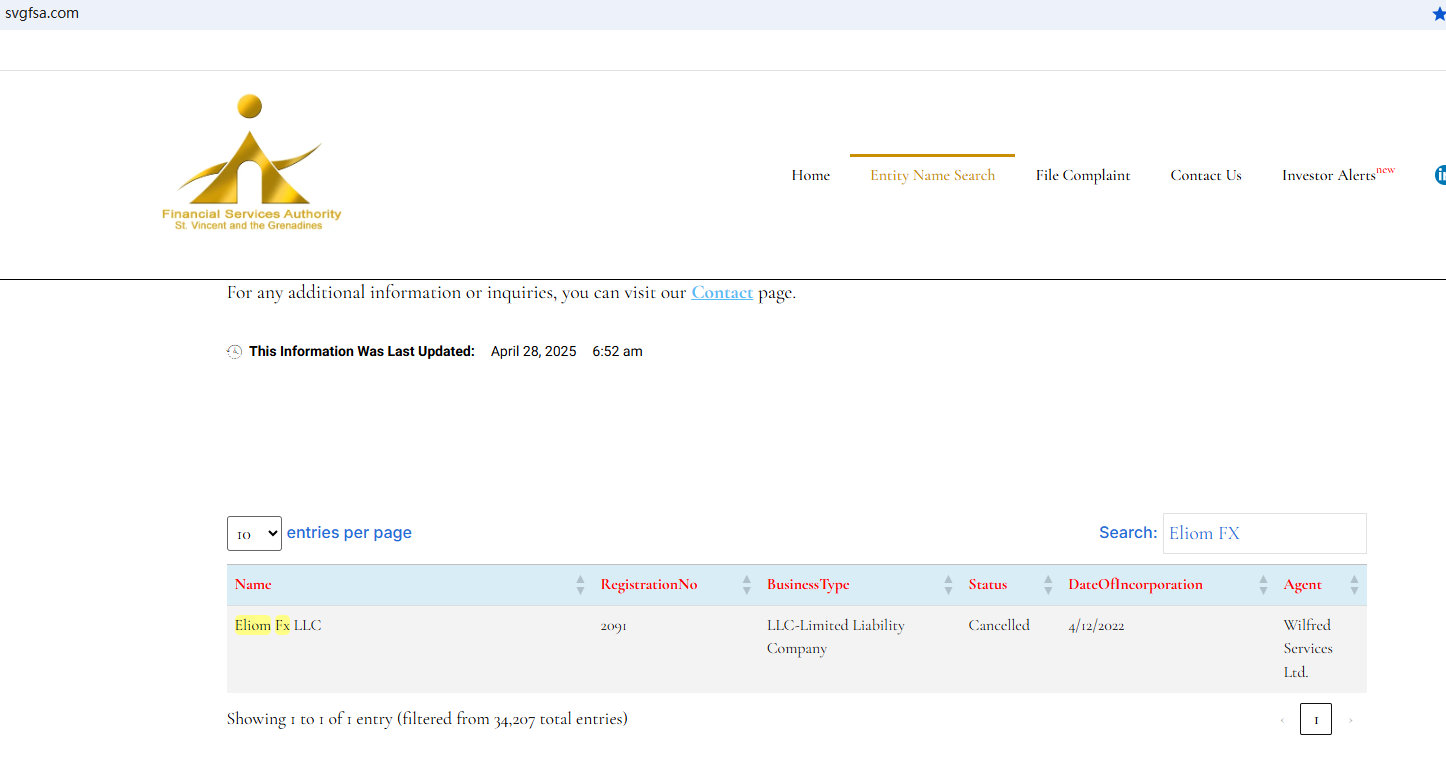The height and width of the screenshot is (764, 1446).
Task: Go to the Home menu item
Action: click(811, 175)
